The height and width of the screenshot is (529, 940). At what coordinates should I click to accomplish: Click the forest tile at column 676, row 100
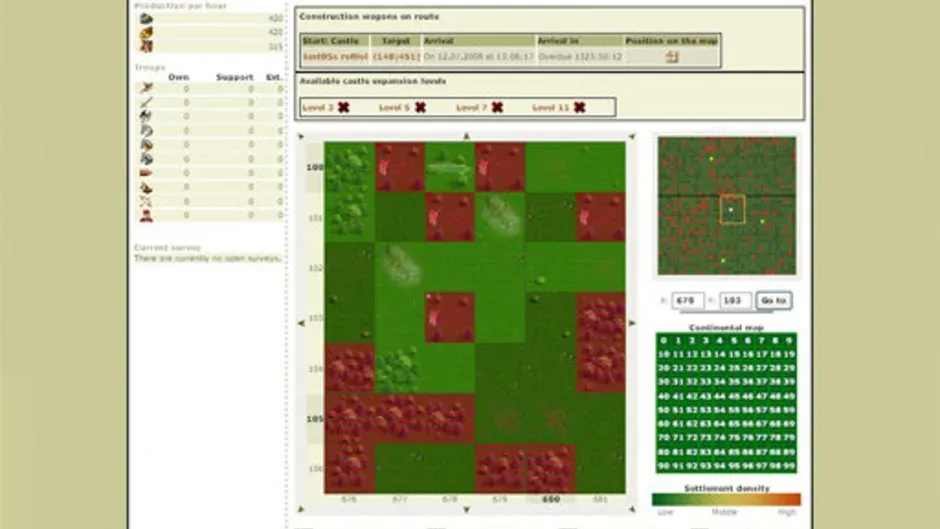(350, 167)
